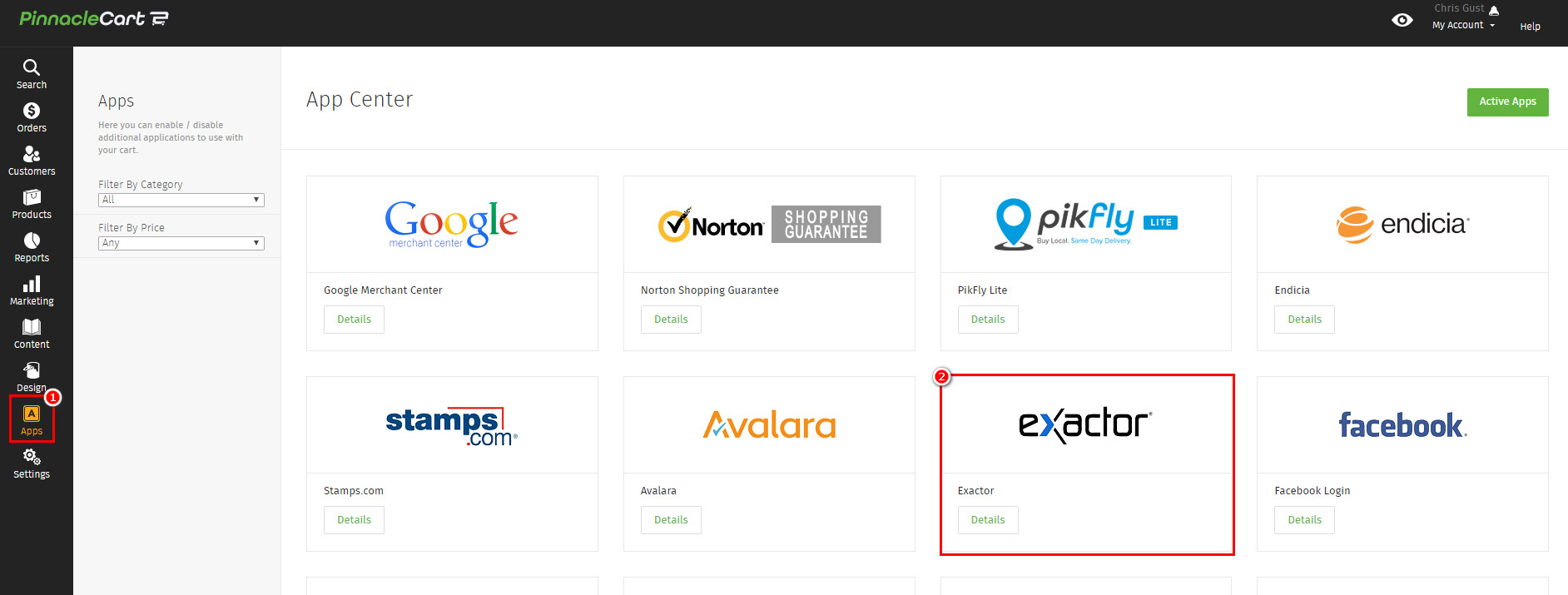This screenshot has width=1568, height=595.
Task: Open Filter By Price dropdown
Action: coord(181,243)
